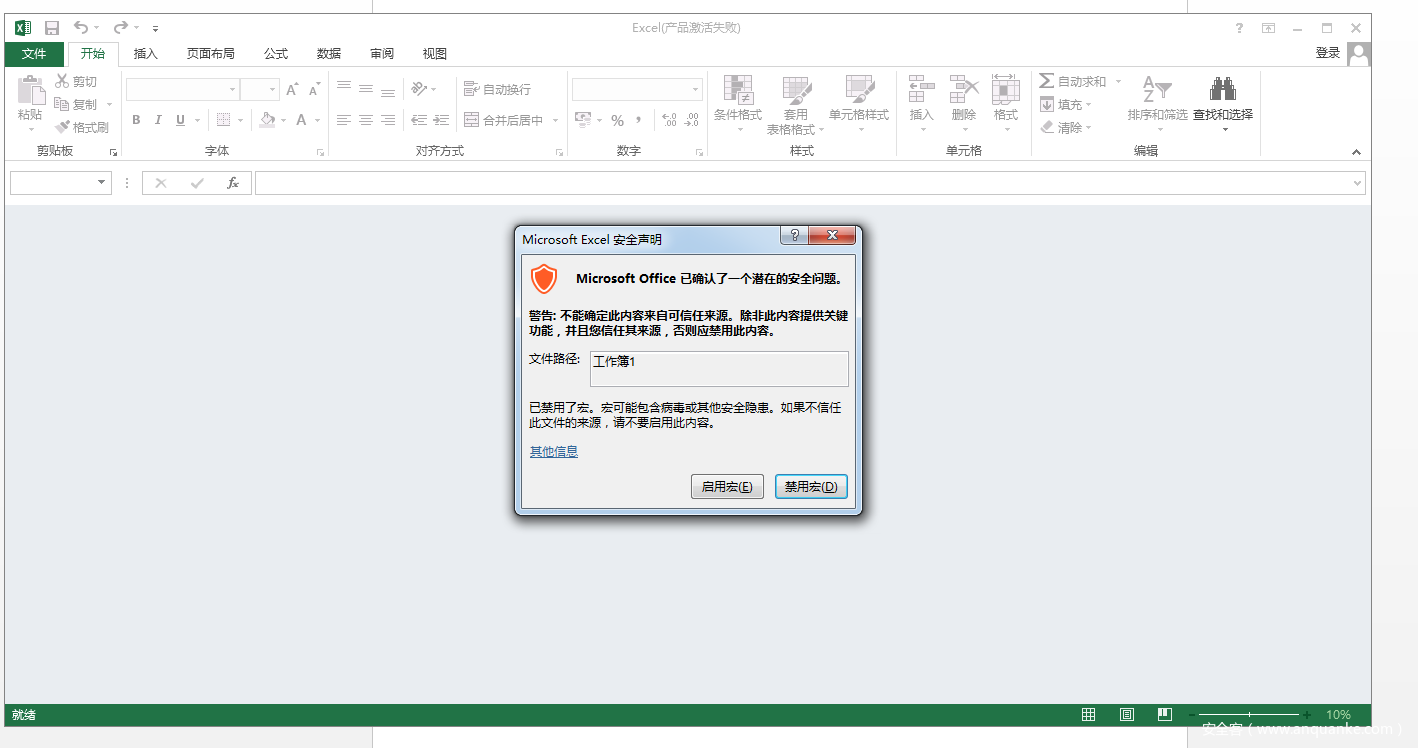The image size is (1418, 748).
Task: Click the Accounting Number Format icon
Action: pyautogui.click(x=584, y=120)
